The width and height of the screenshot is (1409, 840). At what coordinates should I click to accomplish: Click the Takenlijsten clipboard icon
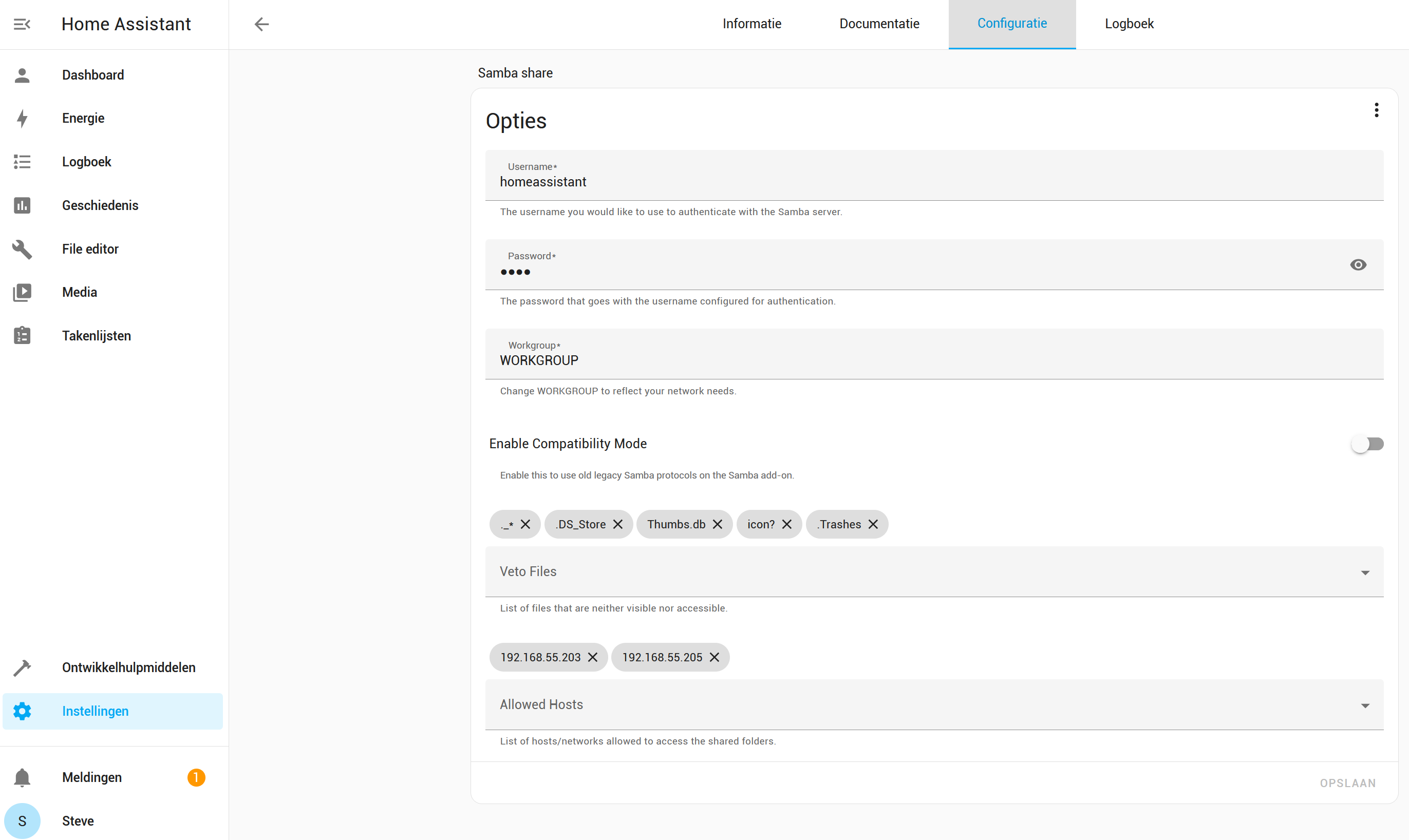(x=22, y=336)
